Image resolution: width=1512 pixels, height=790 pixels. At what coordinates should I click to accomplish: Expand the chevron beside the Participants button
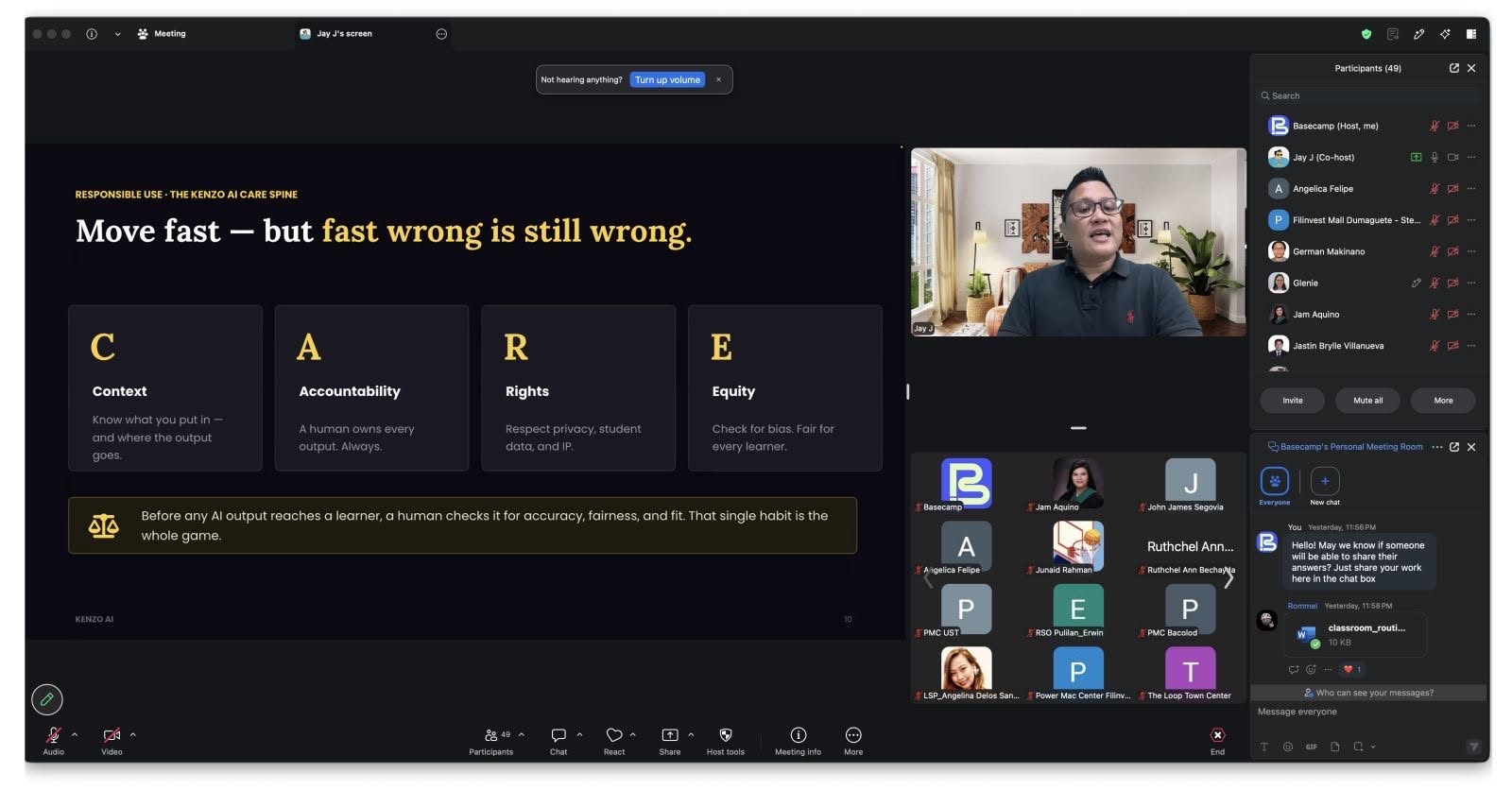(x=522, y=734)
